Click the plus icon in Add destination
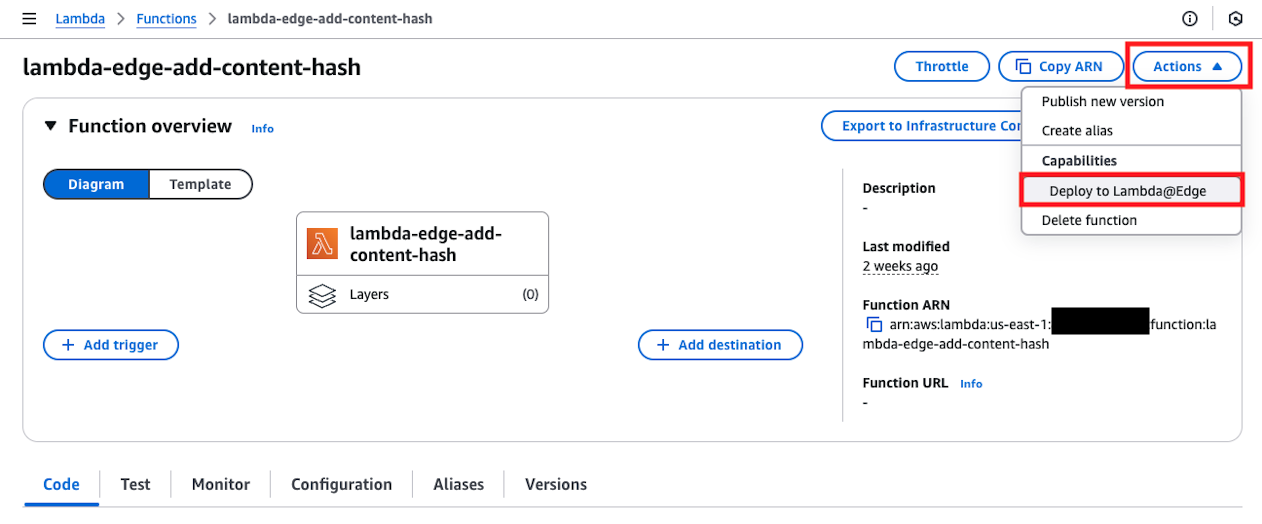 (663, 345)
